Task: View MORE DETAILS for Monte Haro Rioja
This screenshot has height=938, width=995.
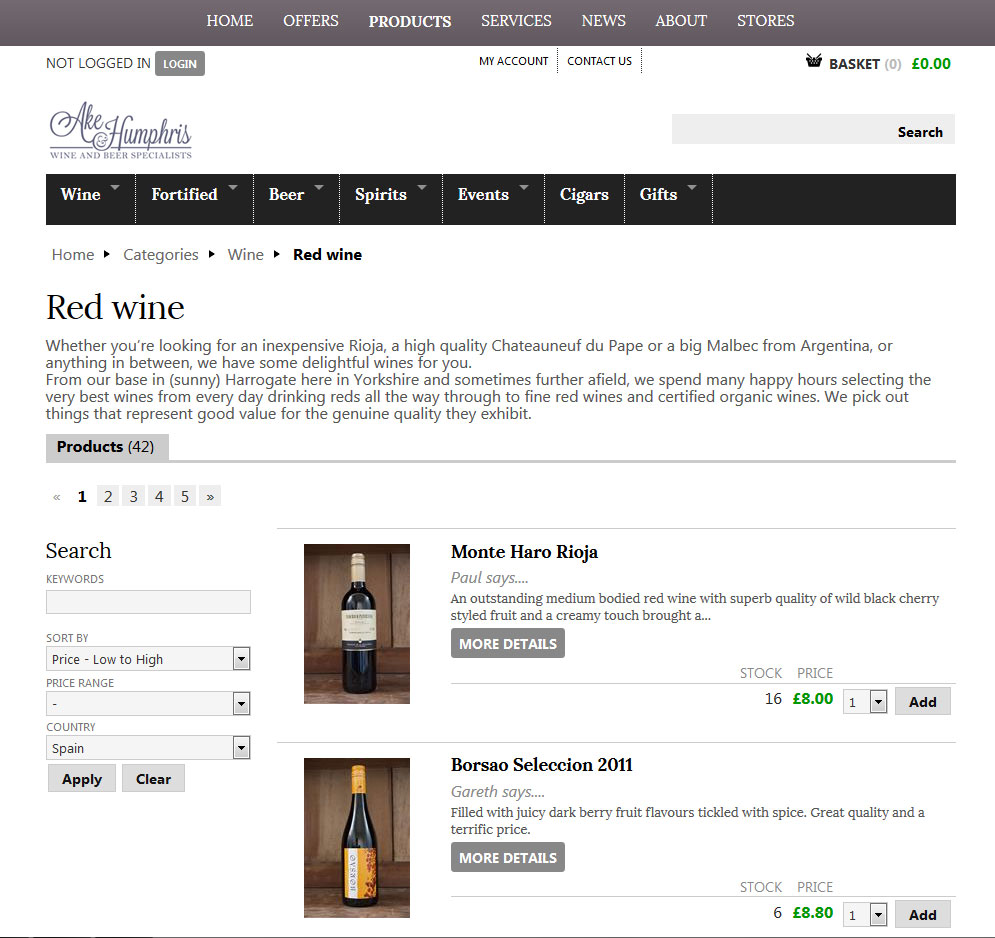Action: (x=508, y=644)
